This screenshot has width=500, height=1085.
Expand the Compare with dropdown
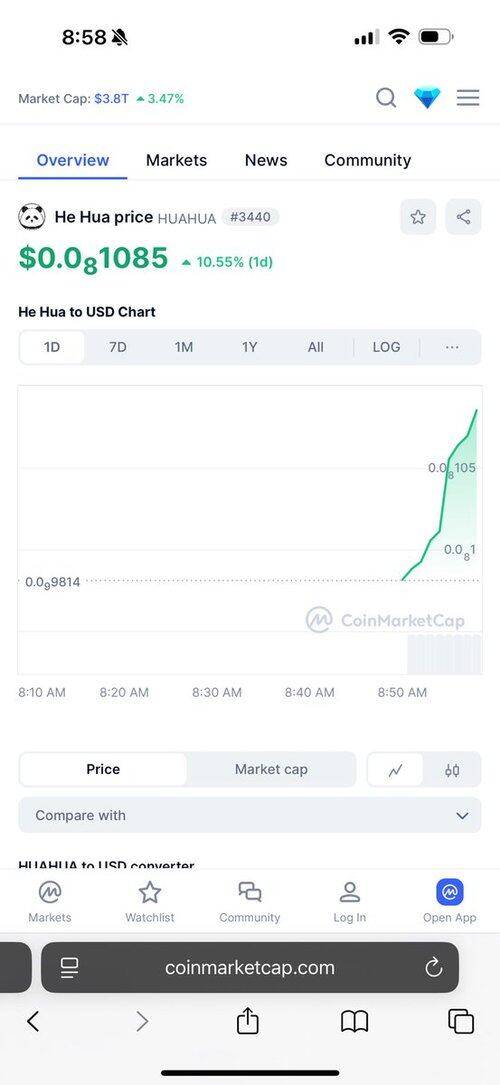point(250,815)
